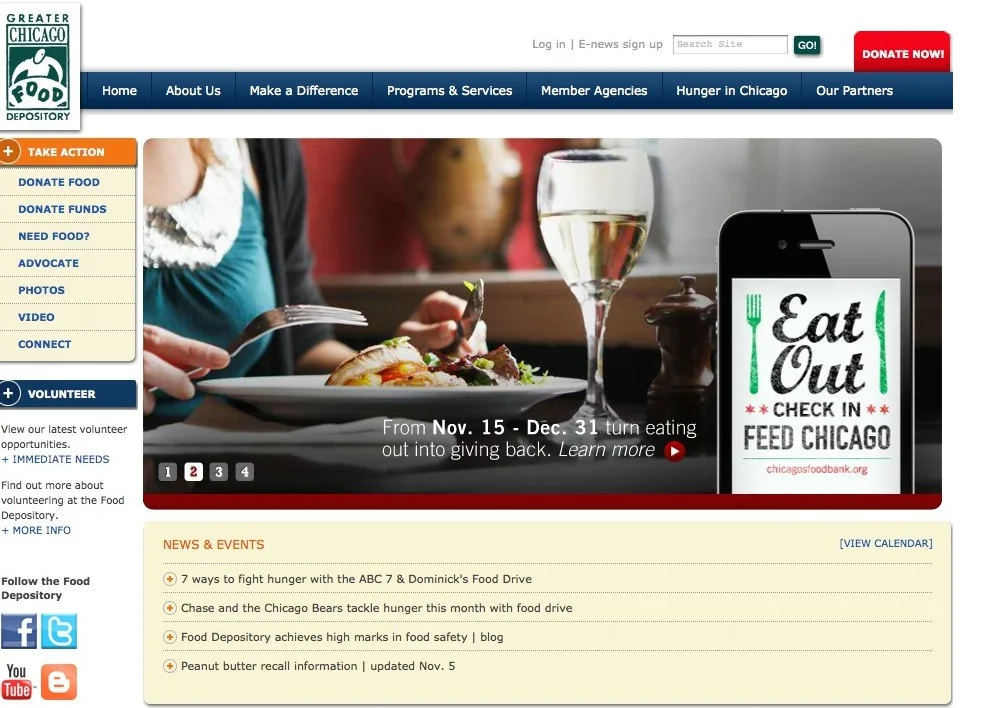The height and width of the screenshot is (708, 998).
Task: Select Donate Funds in the sidebar
Action: (62, 209)
